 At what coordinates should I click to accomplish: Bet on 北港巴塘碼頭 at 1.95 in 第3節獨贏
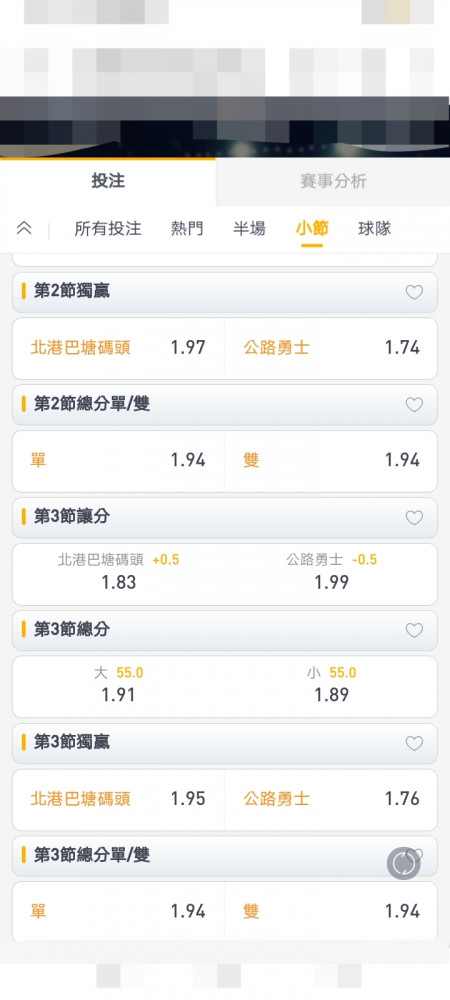[x=119, y=798]
